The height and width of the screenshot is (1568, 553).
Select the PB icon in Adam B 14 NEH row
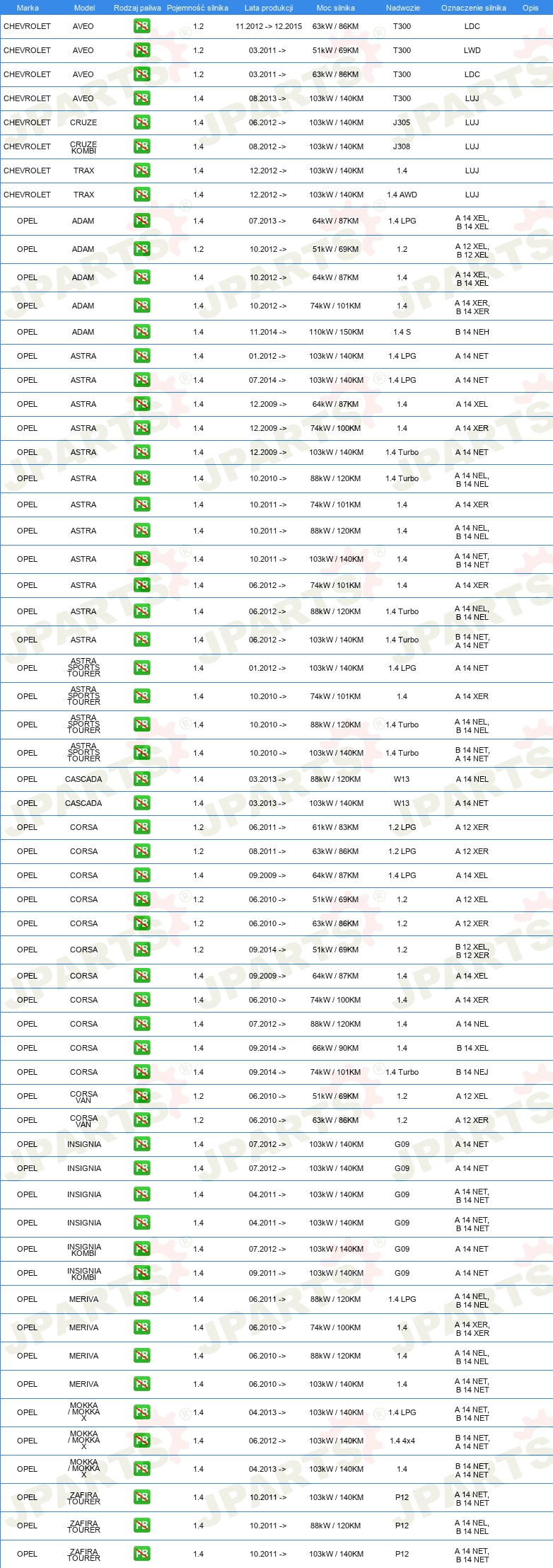pyautogui.click(x=141, y=332)
